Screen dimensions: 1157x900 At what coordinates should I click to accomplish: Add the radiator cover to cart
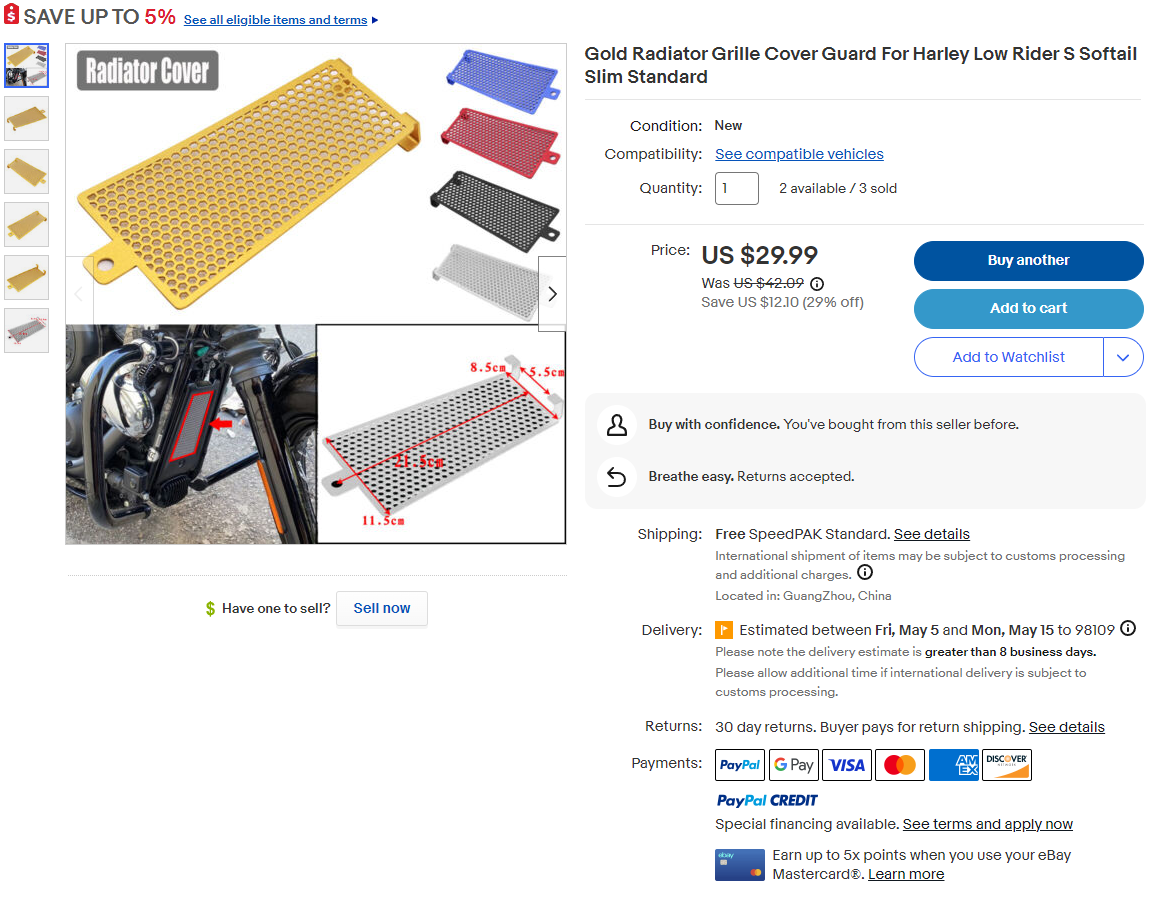(1028, 308)
